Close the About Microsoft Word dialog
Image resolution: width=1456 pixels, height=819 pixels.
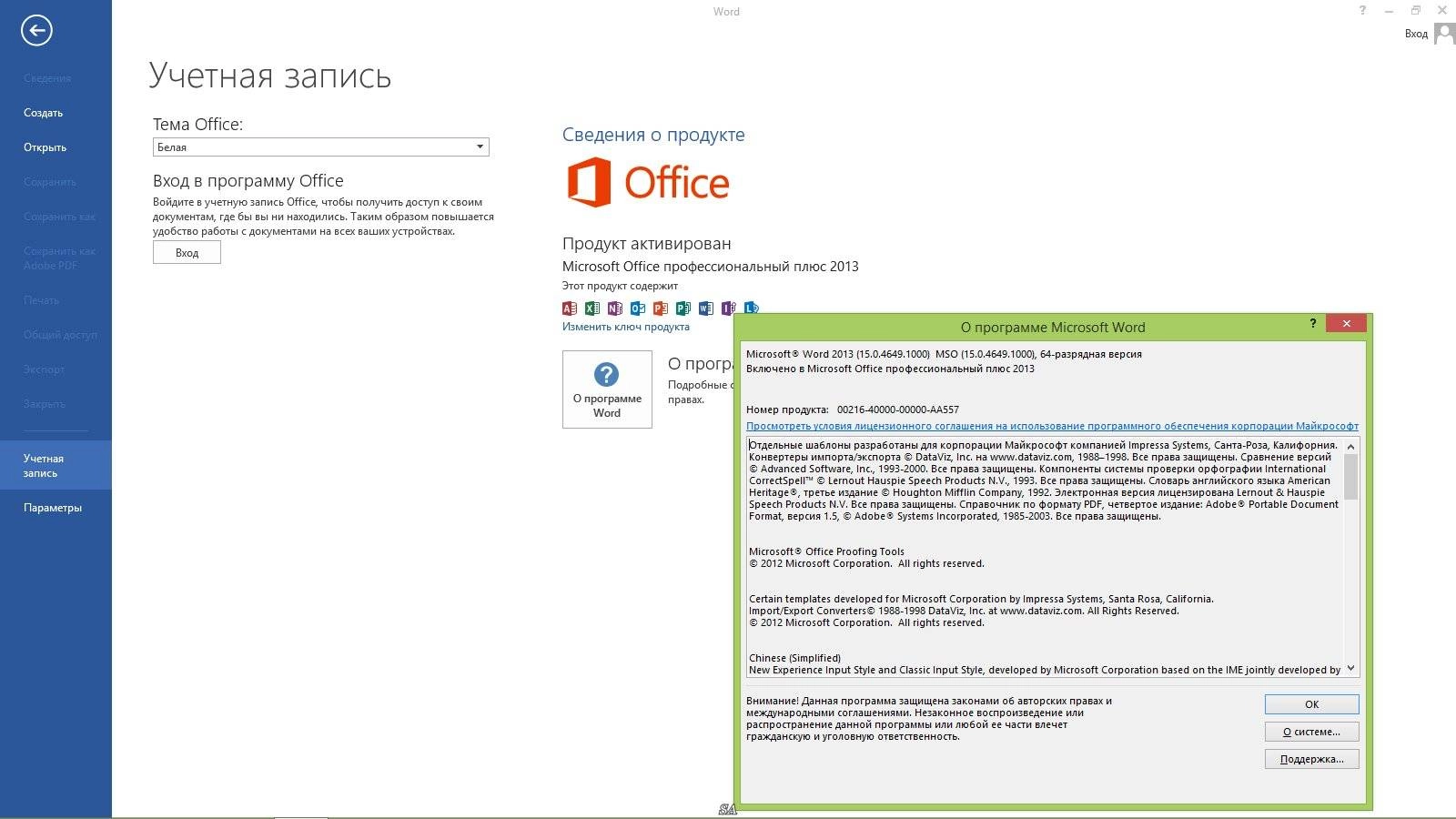point(1346,323)
